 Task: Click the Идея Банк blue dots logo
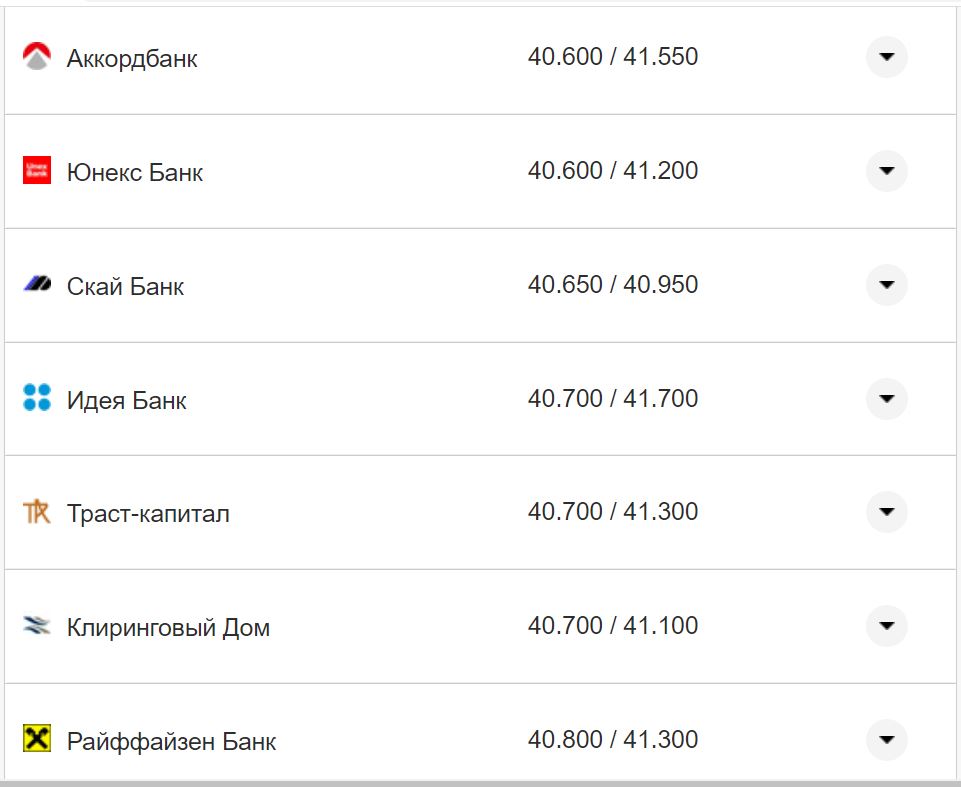pyautogui.click(x=37, y=398)
